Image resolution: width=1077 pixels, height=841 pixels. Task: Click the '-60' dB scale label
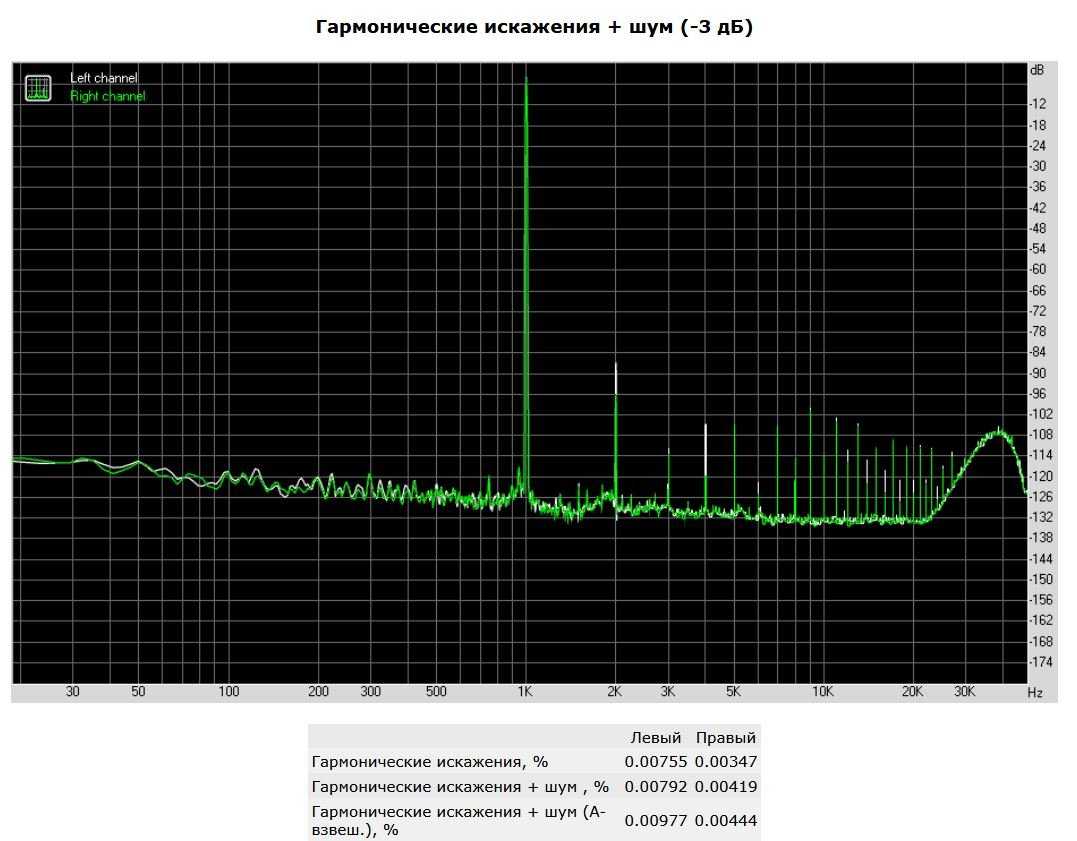[1038, 269]
